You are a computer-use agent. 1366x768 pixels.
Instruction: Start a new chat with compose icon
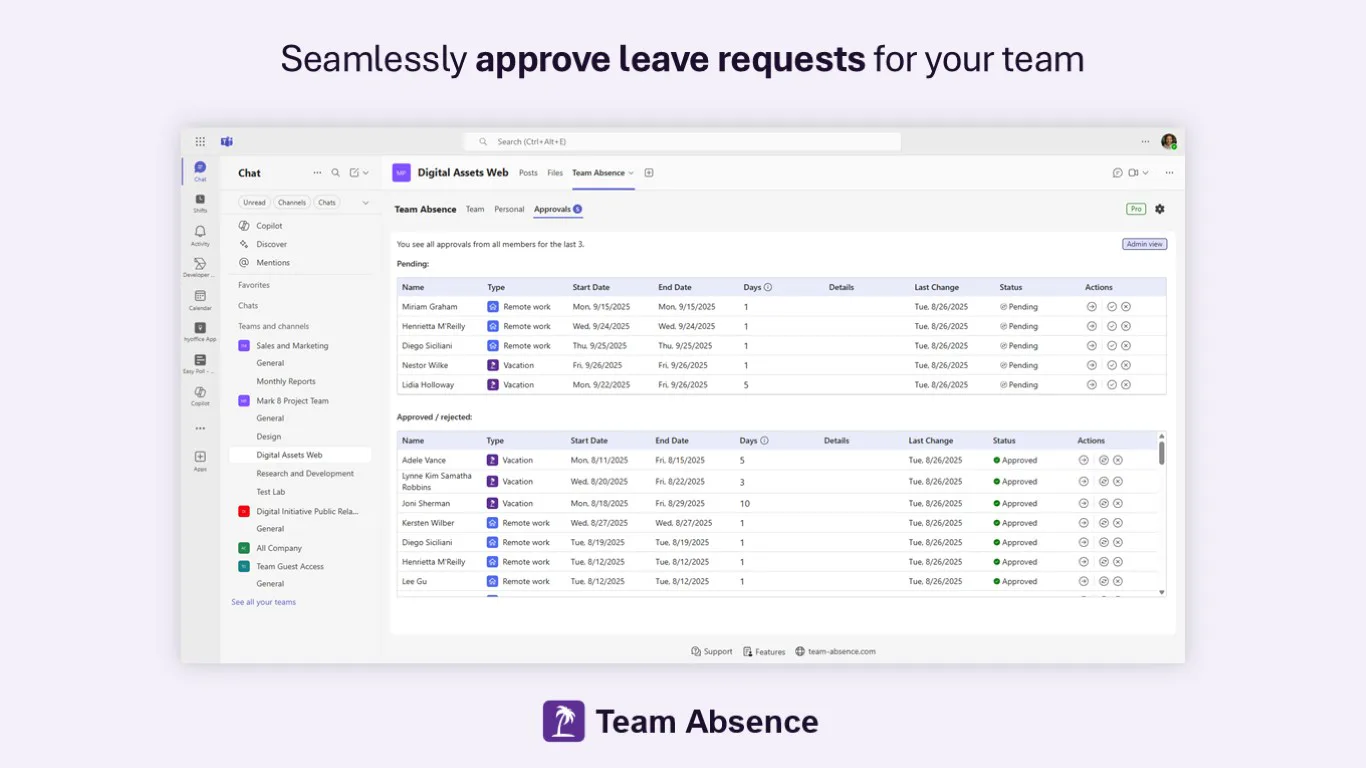pyautogui.click(x=354, y=173)
